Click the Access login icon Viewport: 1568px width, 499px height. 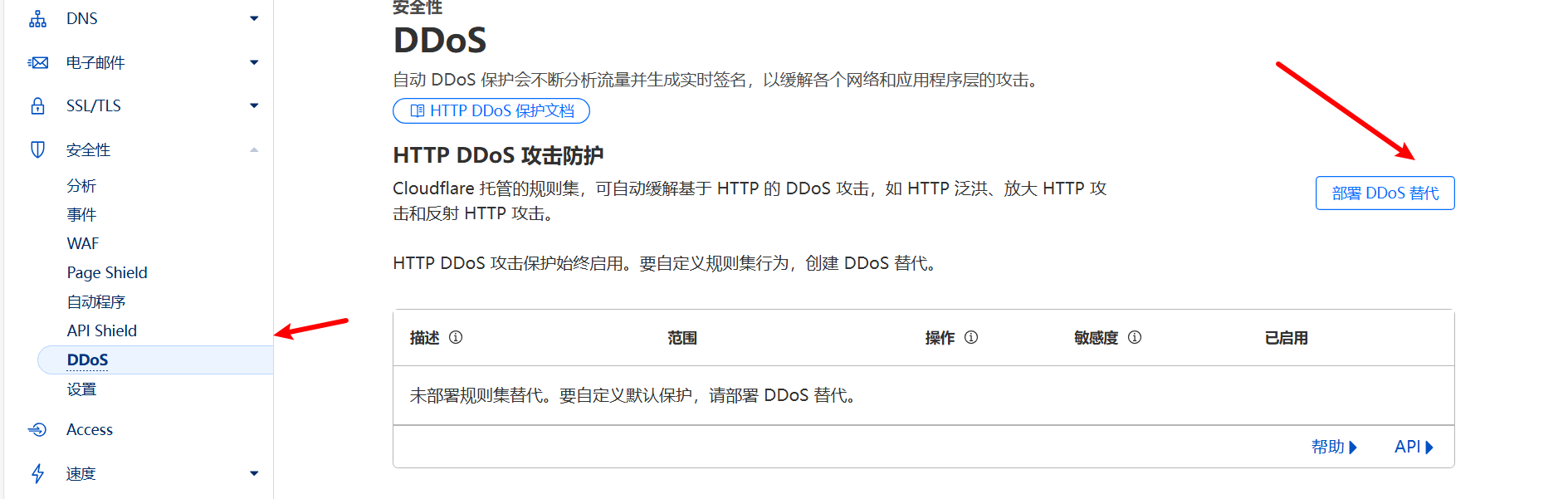point(37,430)
